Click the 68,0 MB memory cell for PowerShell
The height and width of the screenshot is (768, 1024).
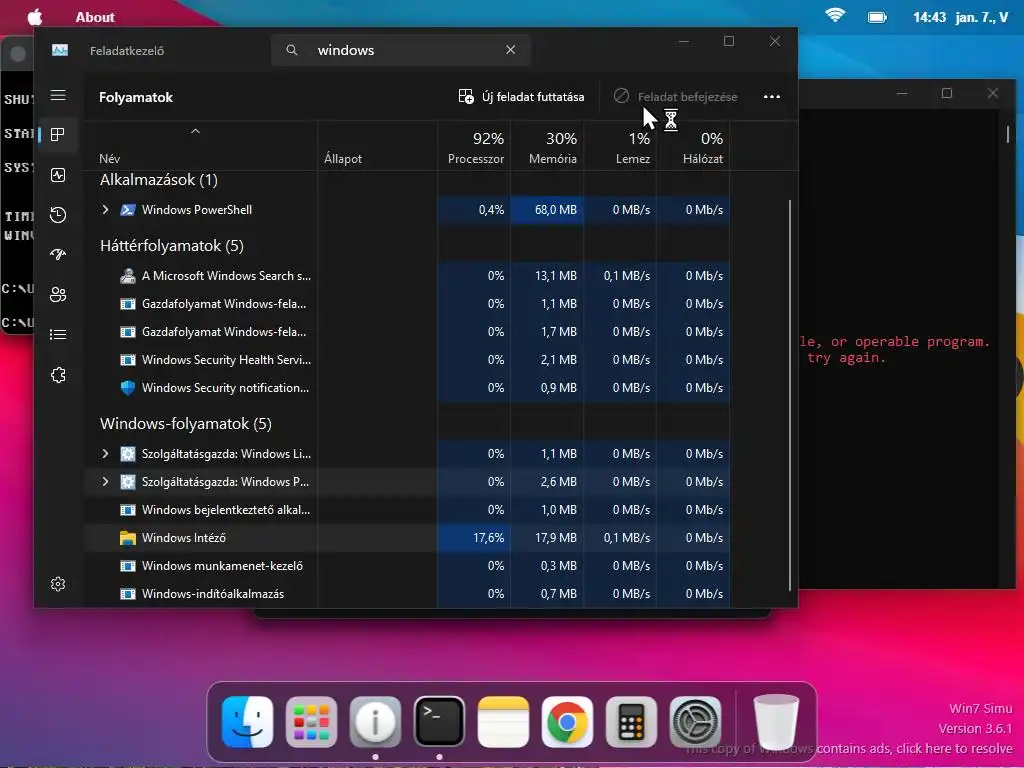[x=547, y=210]
